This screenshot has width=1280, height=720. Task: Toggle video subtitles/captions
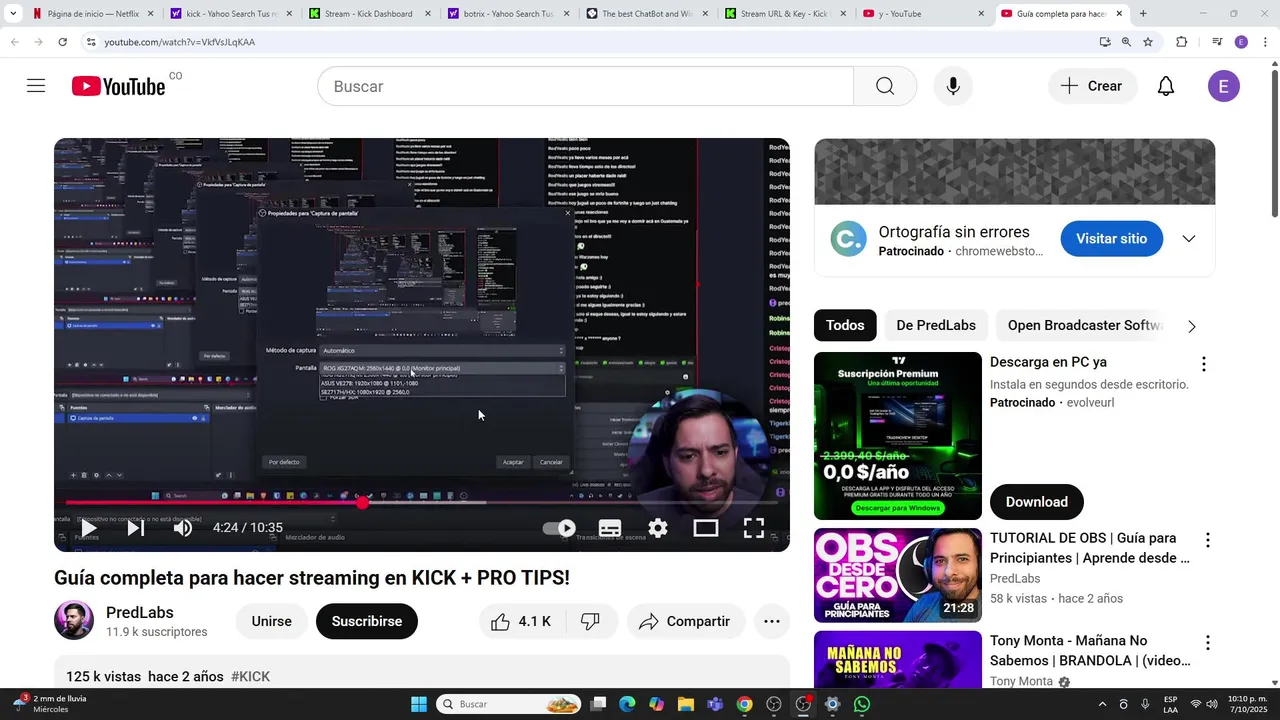tap(610, 528)
